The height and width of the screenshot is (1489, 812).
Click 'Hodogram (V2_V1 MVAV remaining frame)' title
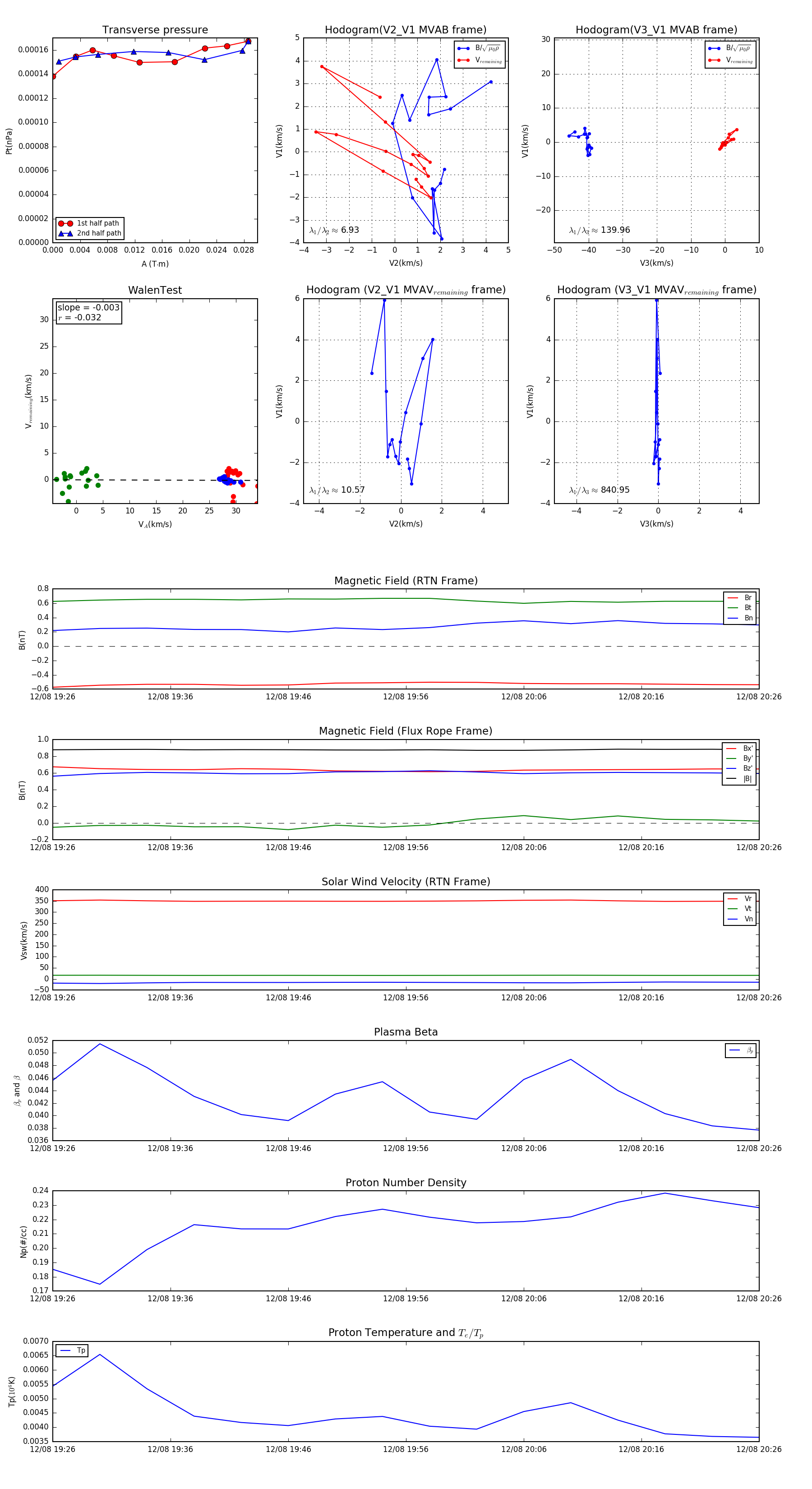406,290
